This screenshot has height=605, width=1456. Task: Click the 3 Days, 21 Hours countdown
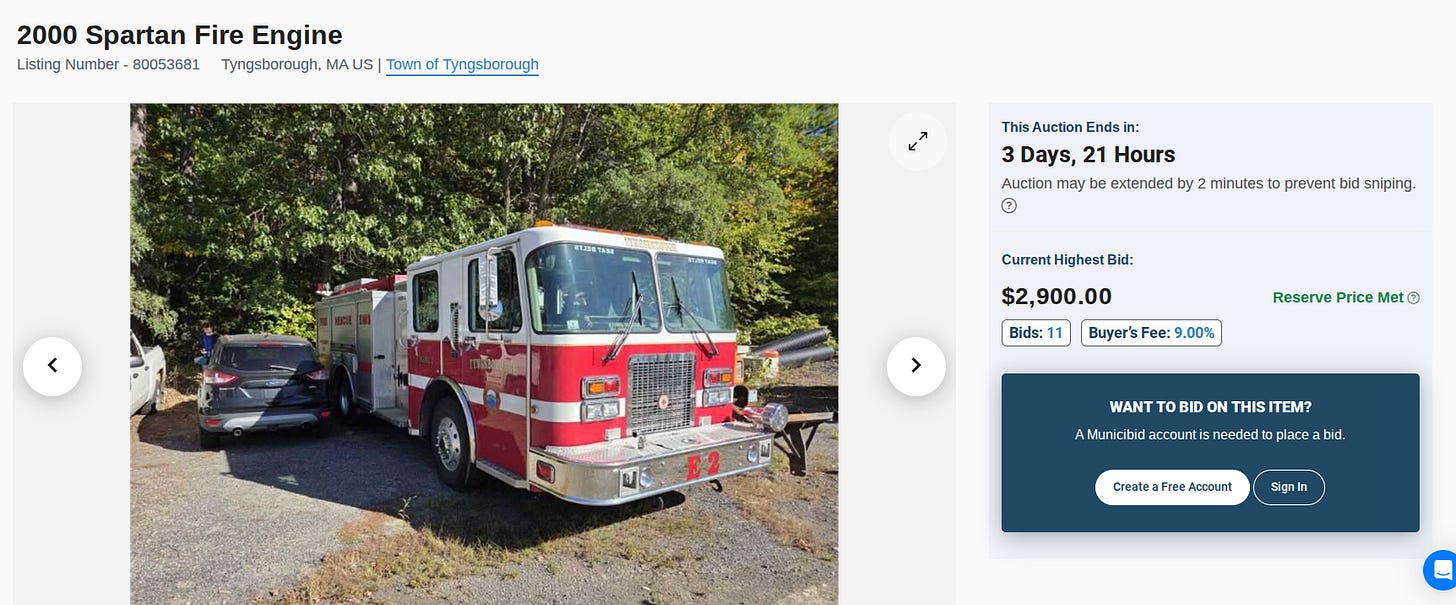point(1089,155)
